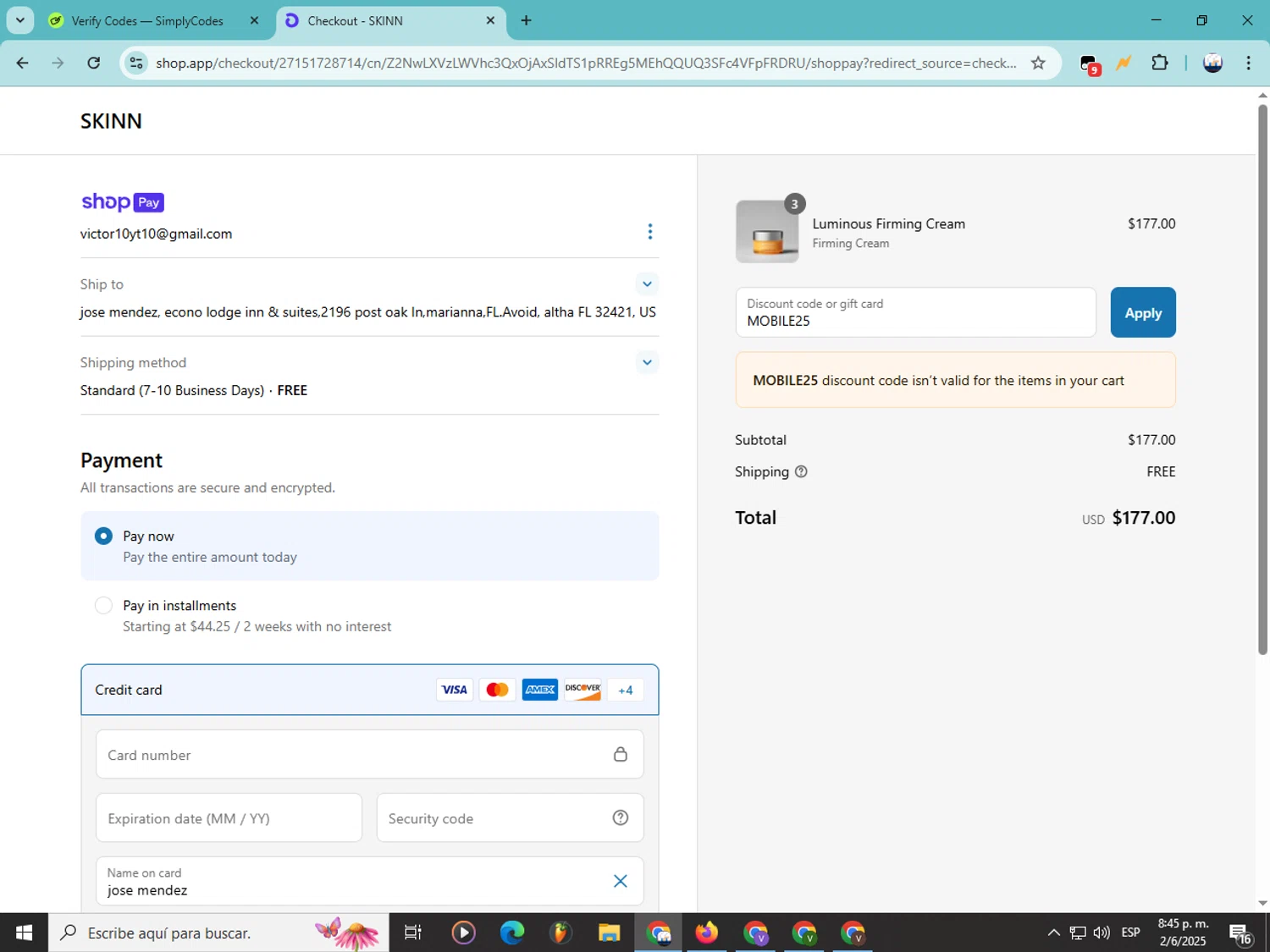Select the Pay now radio option
The width and height of the screenshot is (1270, 952).
(x=103, y=536)
